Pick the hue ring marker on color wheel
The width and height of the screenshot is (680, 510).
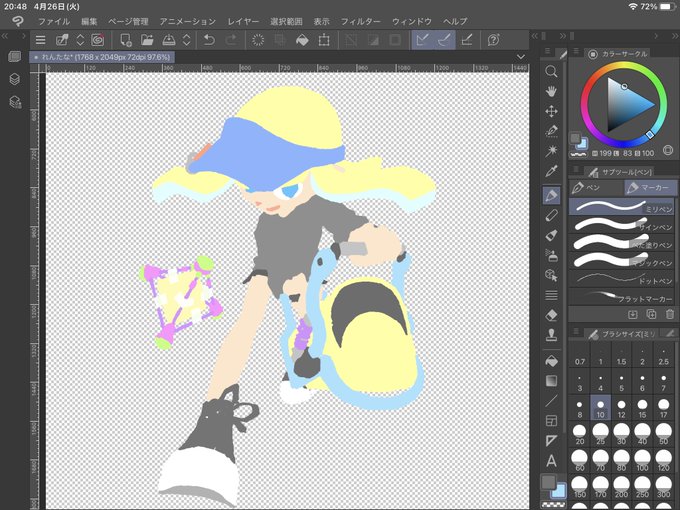click(x=650, y=135)
